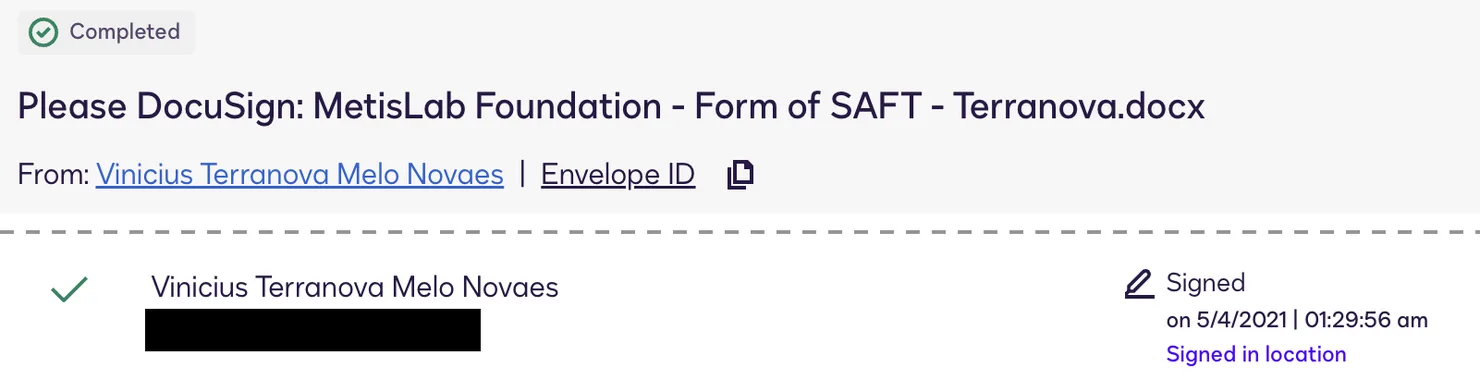The height and width of the screenshot is (380, 1480).
Task: Click the Completed status badge label
Action: pyautogui.click(x=125, y=32)
